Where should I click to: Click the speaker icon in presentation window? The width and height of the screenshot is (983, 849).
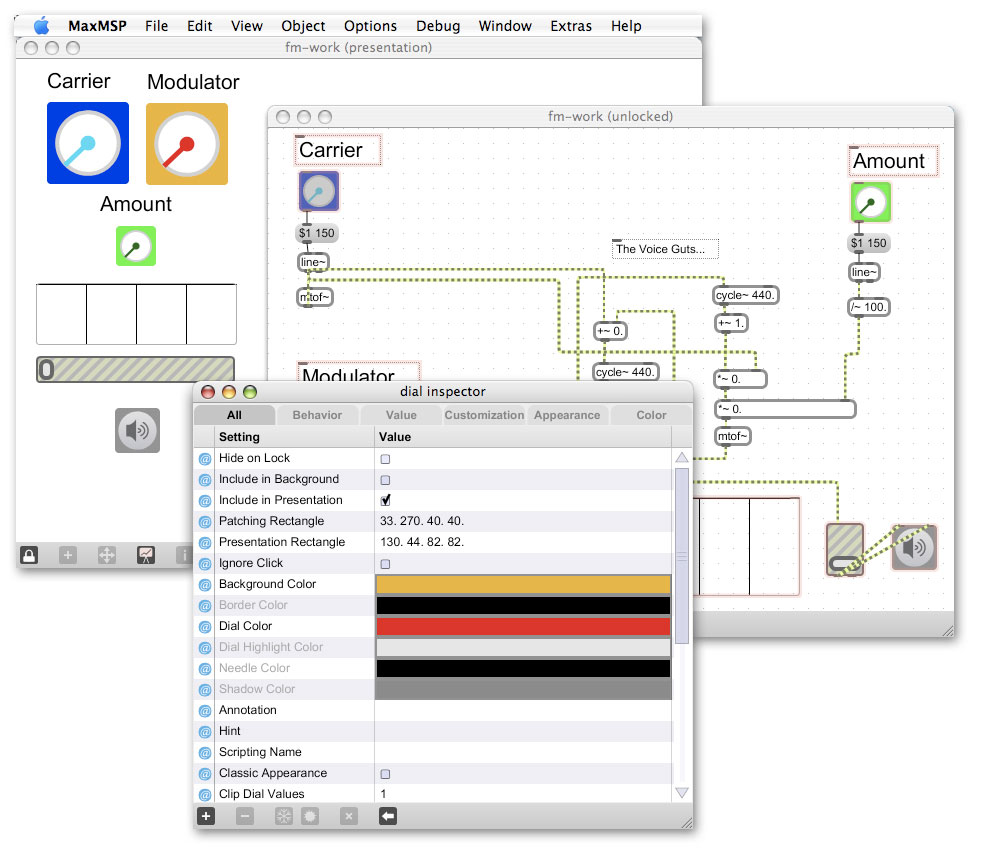click(x=137, y=430)
